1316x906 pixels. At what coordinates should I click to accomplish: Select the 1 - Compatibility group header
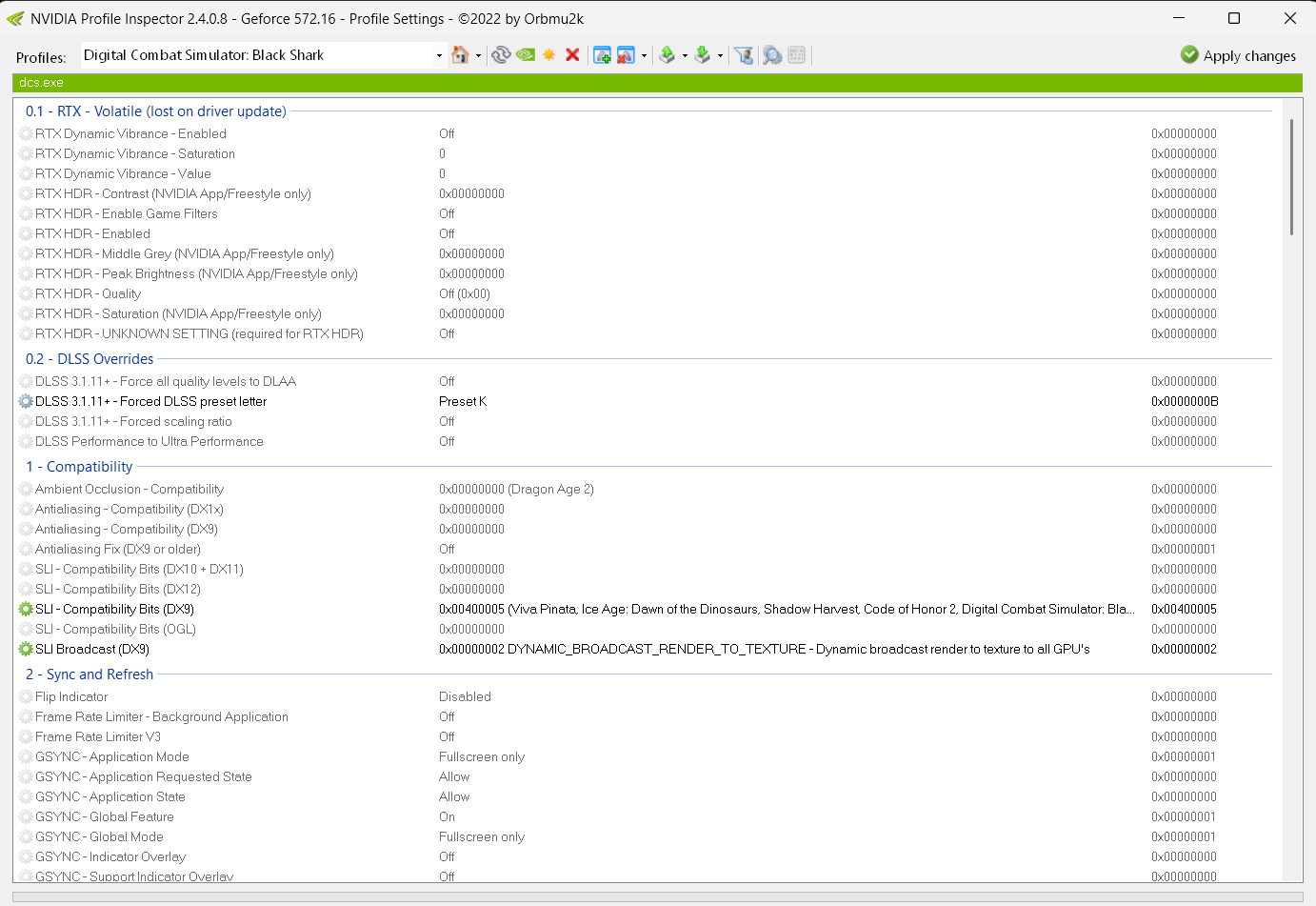tap(79, 467)
